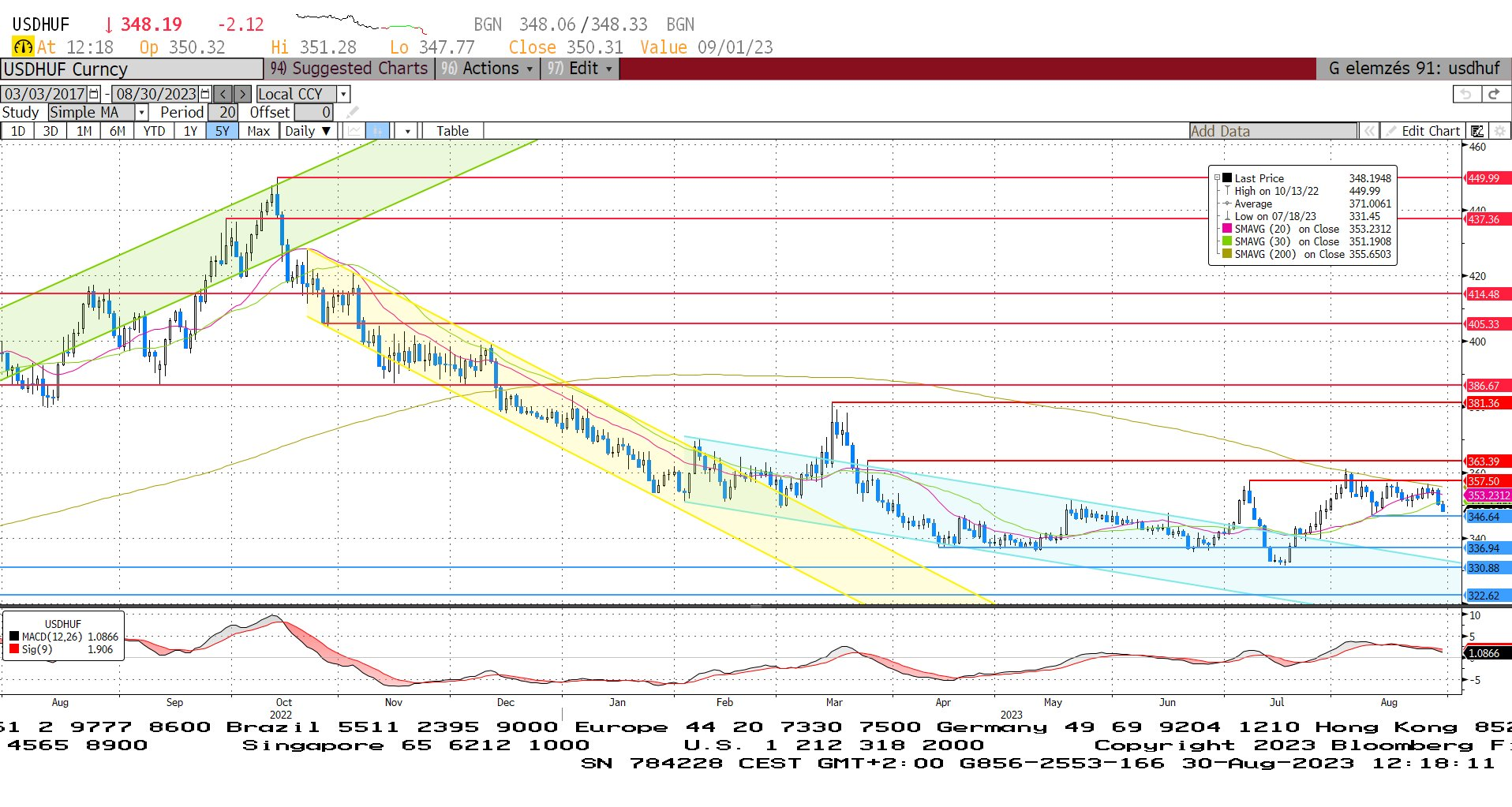This screenshot has width=1512, height=807.
Task: Click the 1.0866 MACD value label
Action: 1486,653
